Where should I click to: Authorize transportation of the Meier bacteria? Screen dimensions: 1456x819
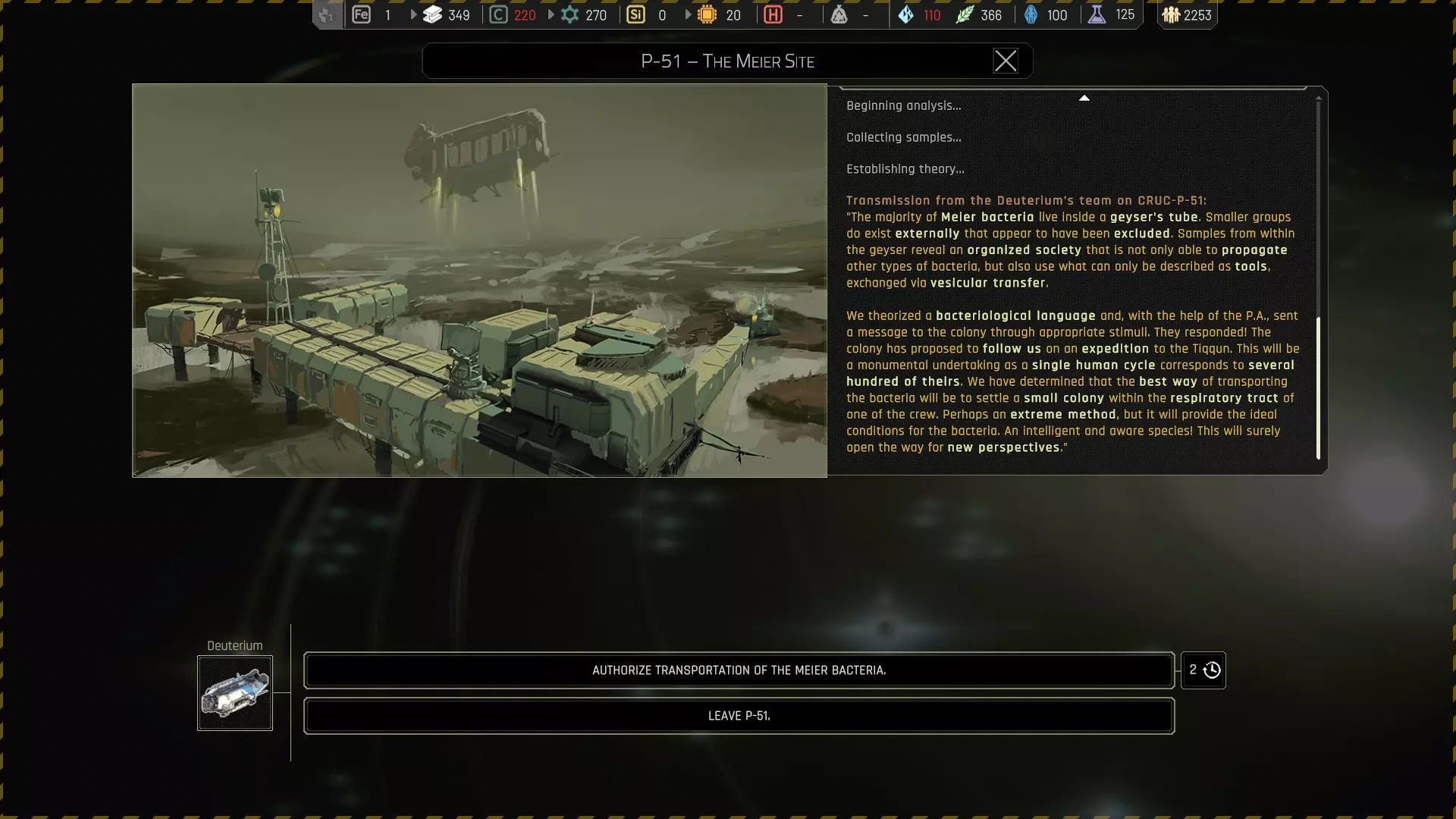point(739,670)
